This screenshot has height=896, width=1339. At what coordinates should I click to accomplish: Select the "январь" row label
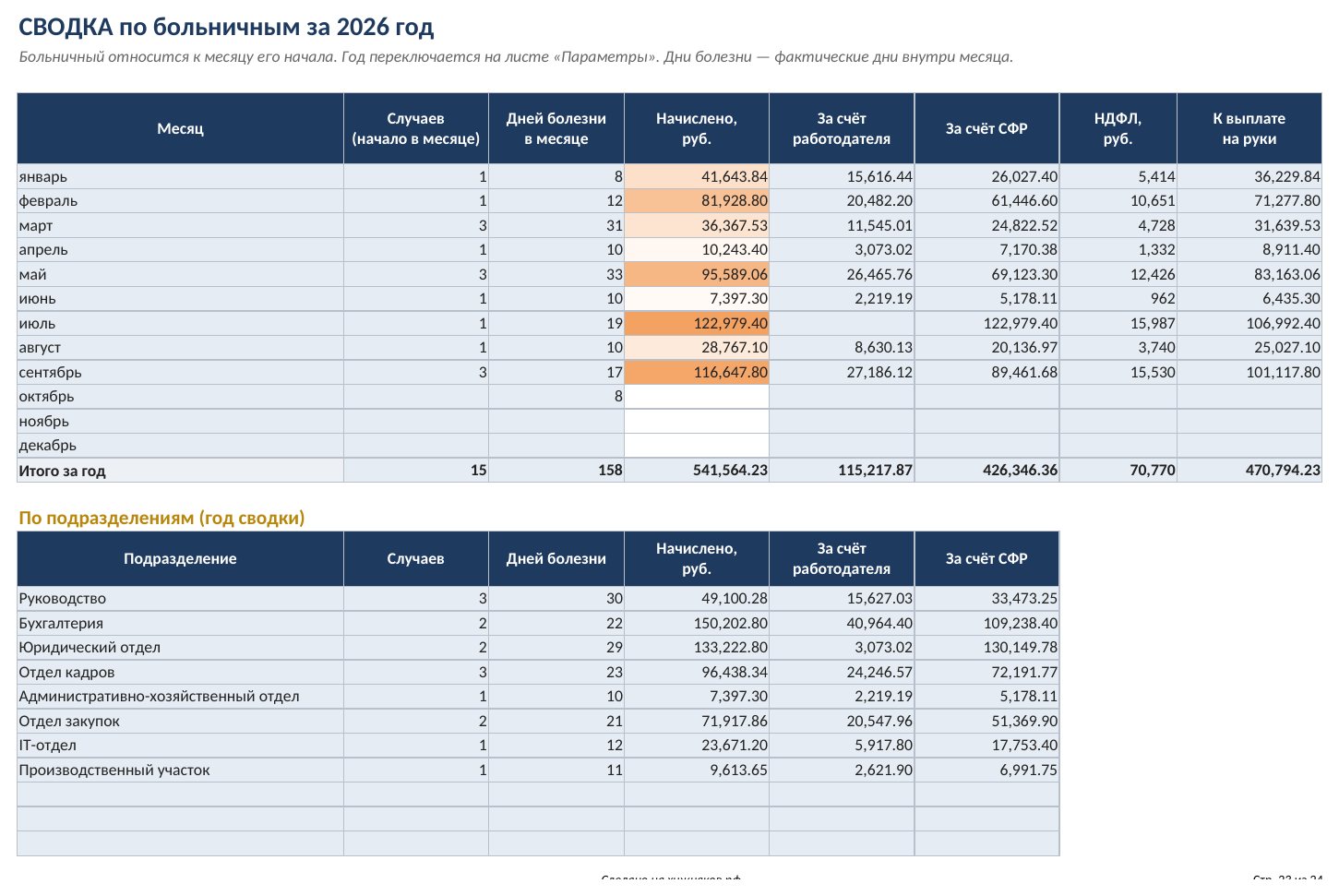click(180, 176)
